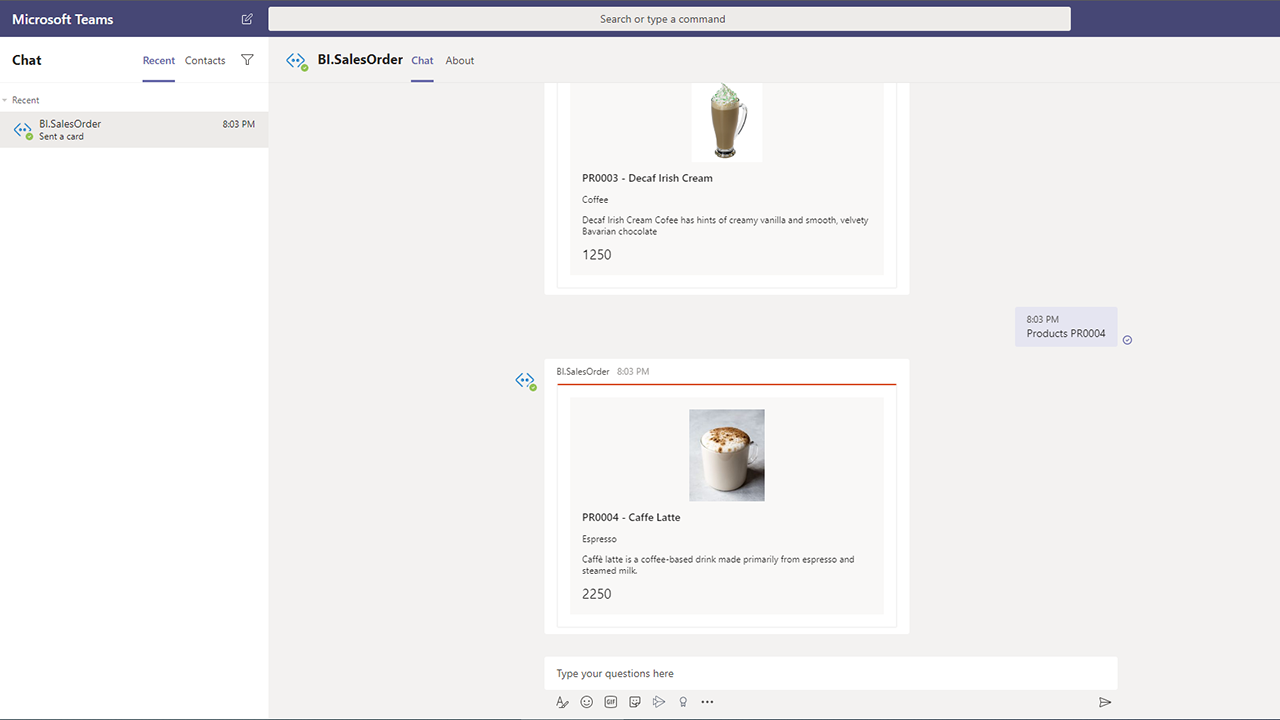
Task: Click the Praise badge icon
Action: click(683, 702)
